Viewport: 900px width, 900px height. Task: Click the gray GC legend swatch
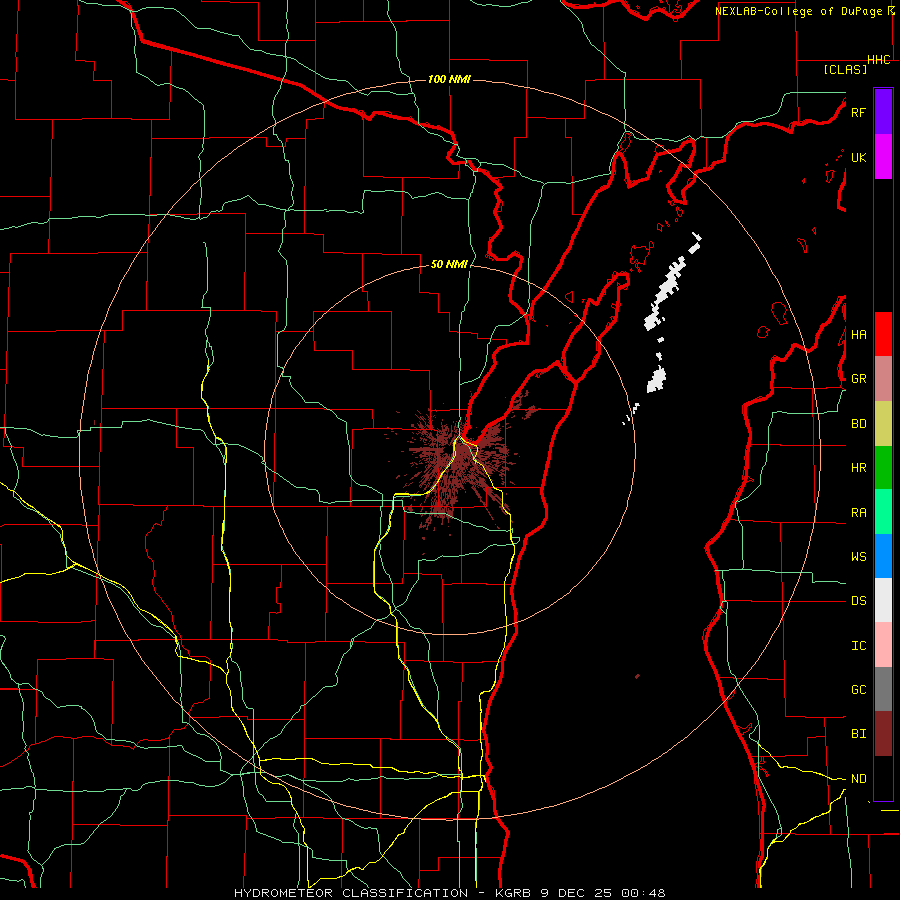click(883, 689)
